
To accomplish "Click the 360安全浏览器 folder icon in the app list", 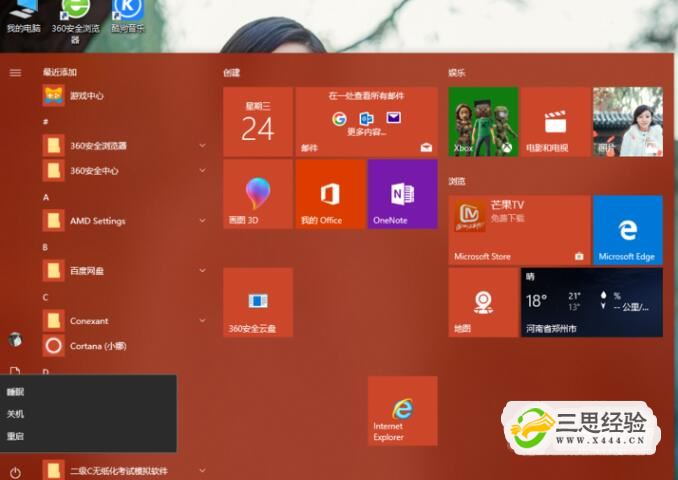I will tap(54, 146).
